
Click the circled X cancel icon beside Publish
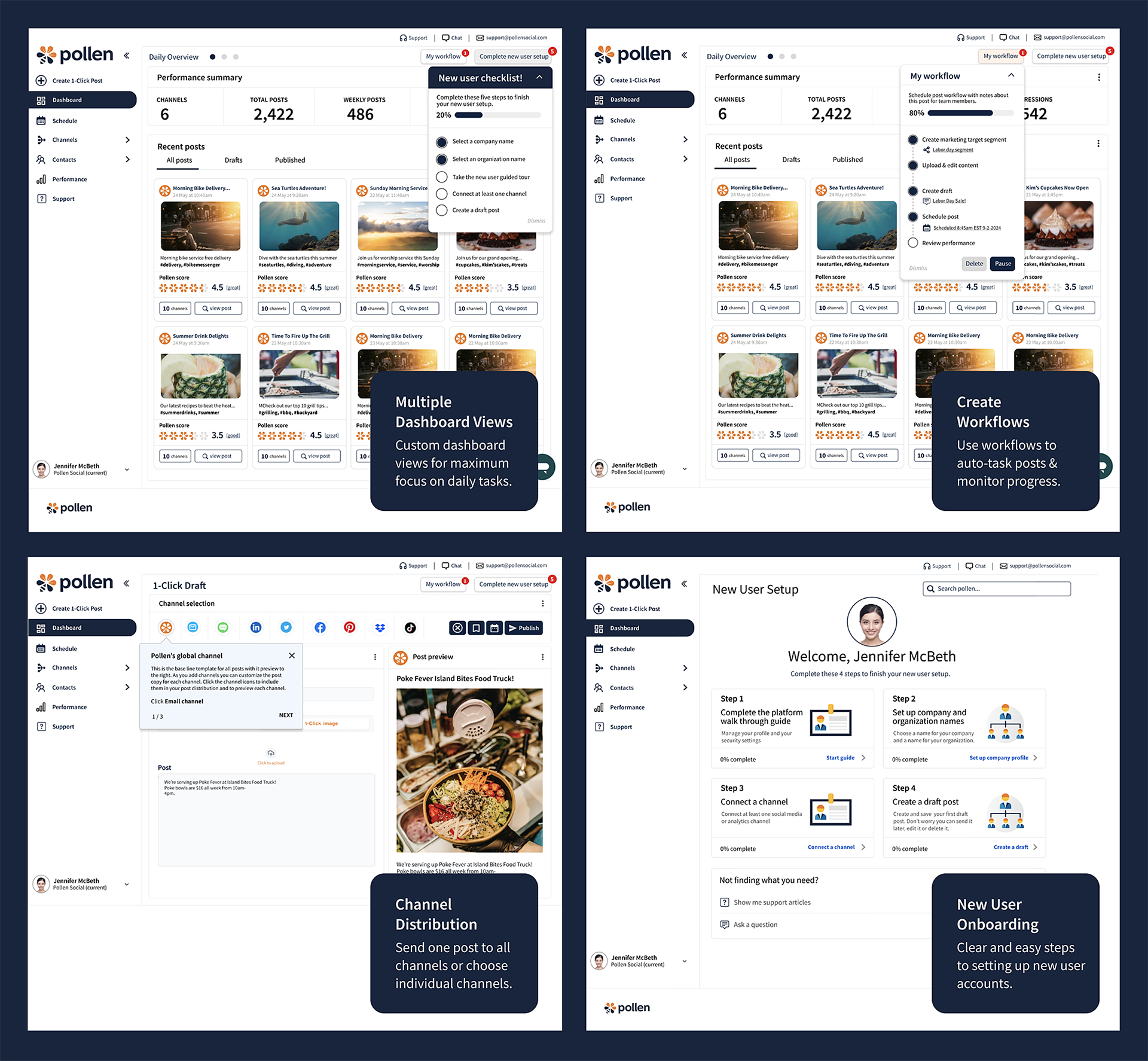457,628
